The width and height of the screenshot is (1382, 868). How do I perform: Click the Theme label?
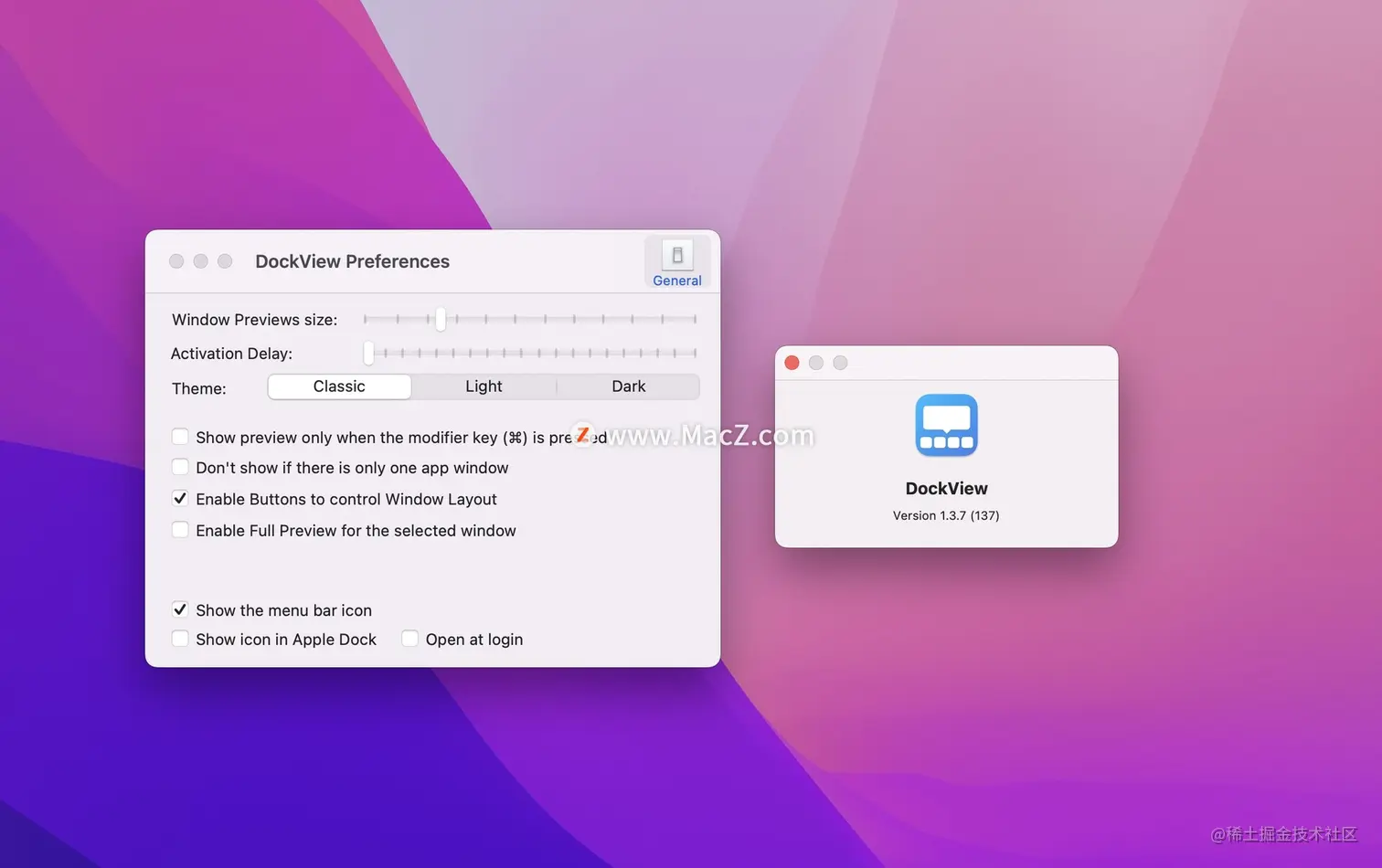coord(199,388)
